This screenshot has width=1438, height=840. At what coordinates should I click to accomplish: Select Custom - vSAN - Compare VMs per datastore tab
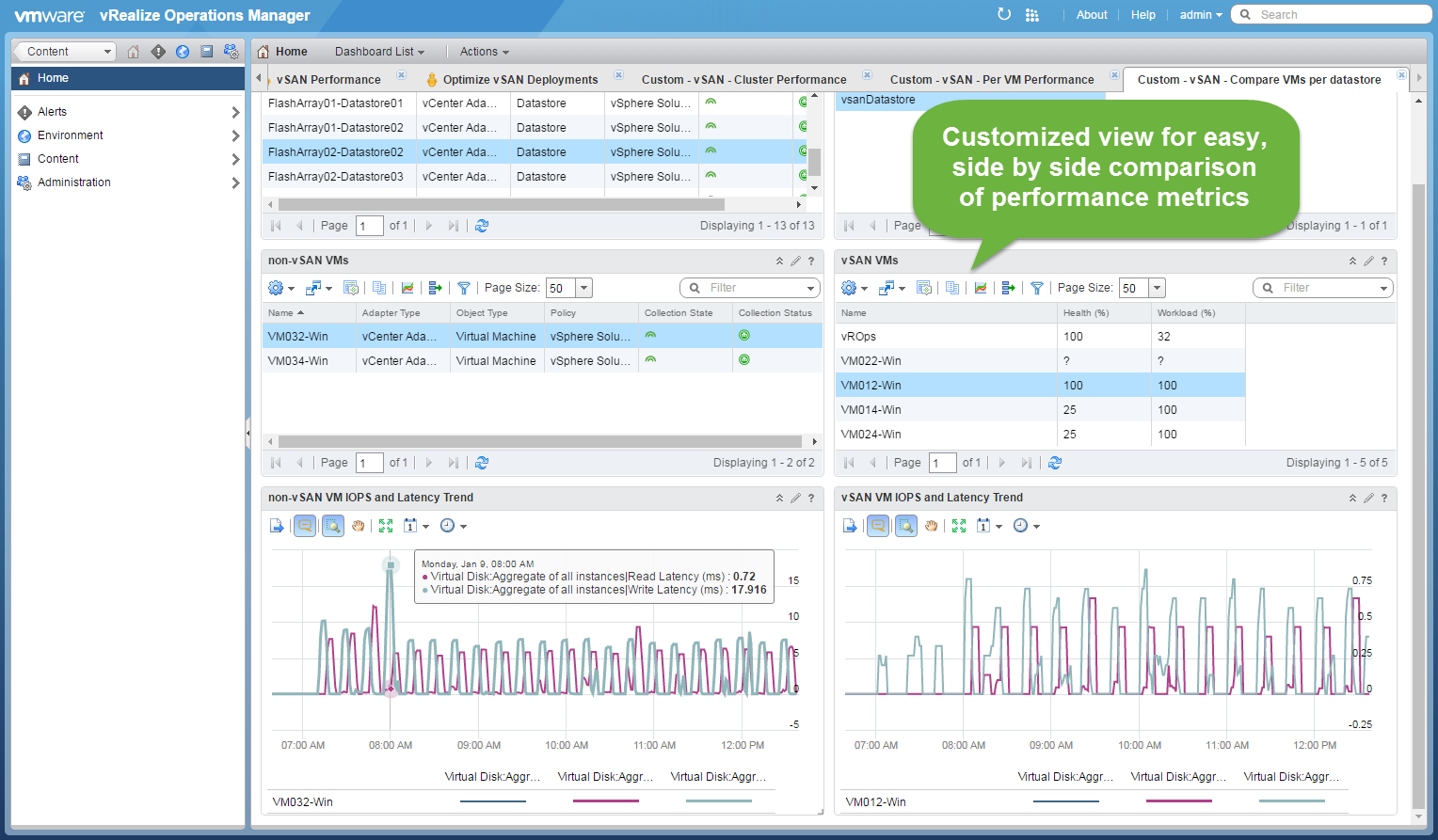1259,80
